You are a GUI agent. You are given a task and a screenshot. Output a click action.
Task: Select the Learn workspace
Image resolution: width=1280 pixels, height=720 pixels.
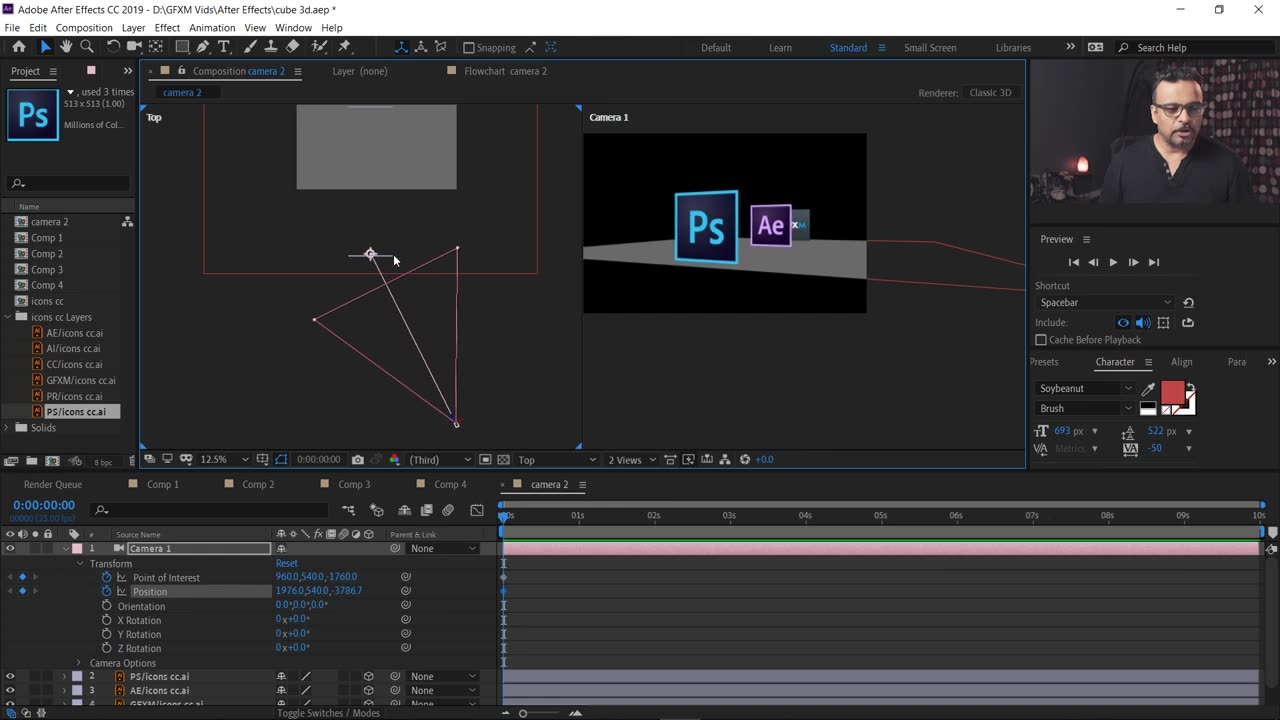(x=780, y=48)
